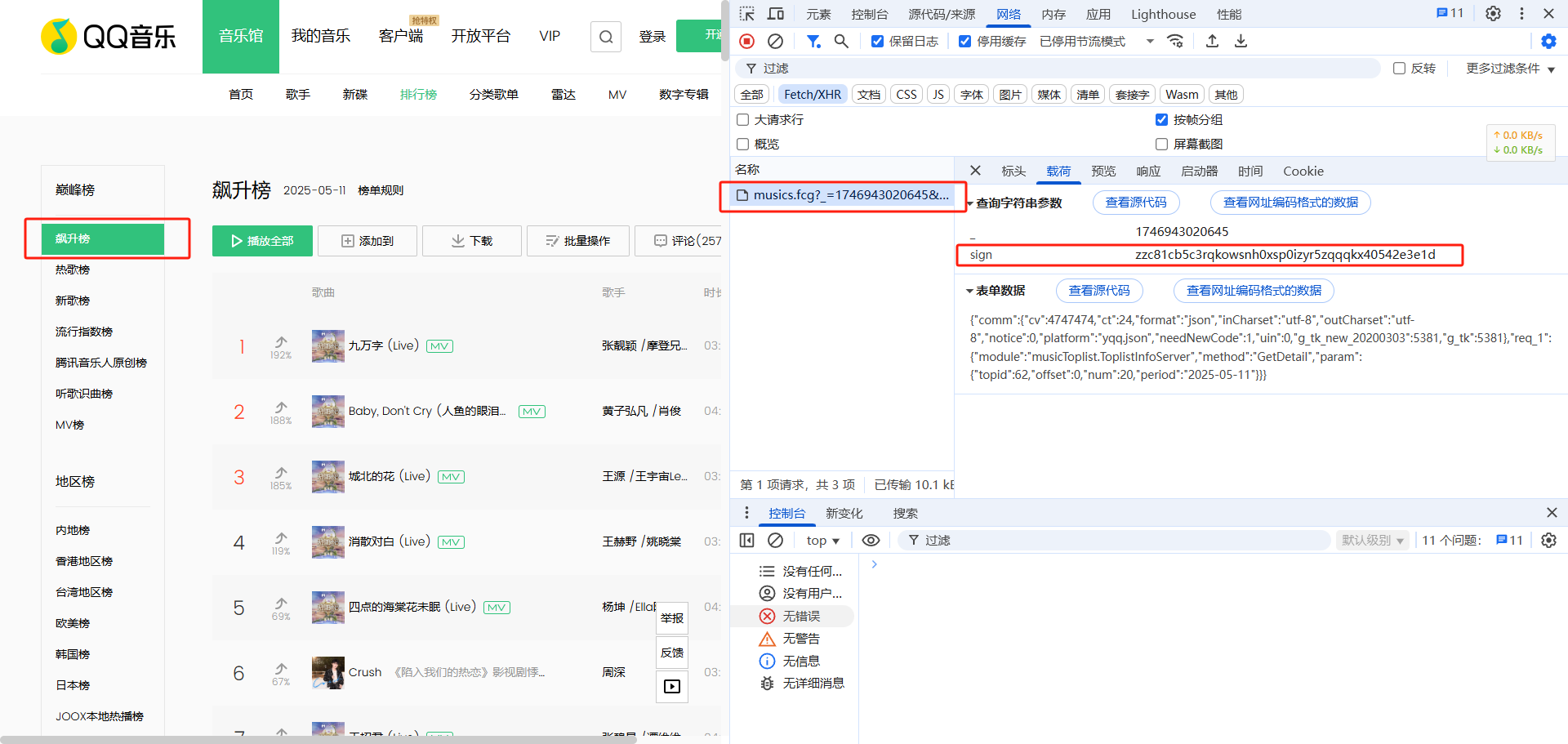Create live expression eye icon

871,540
